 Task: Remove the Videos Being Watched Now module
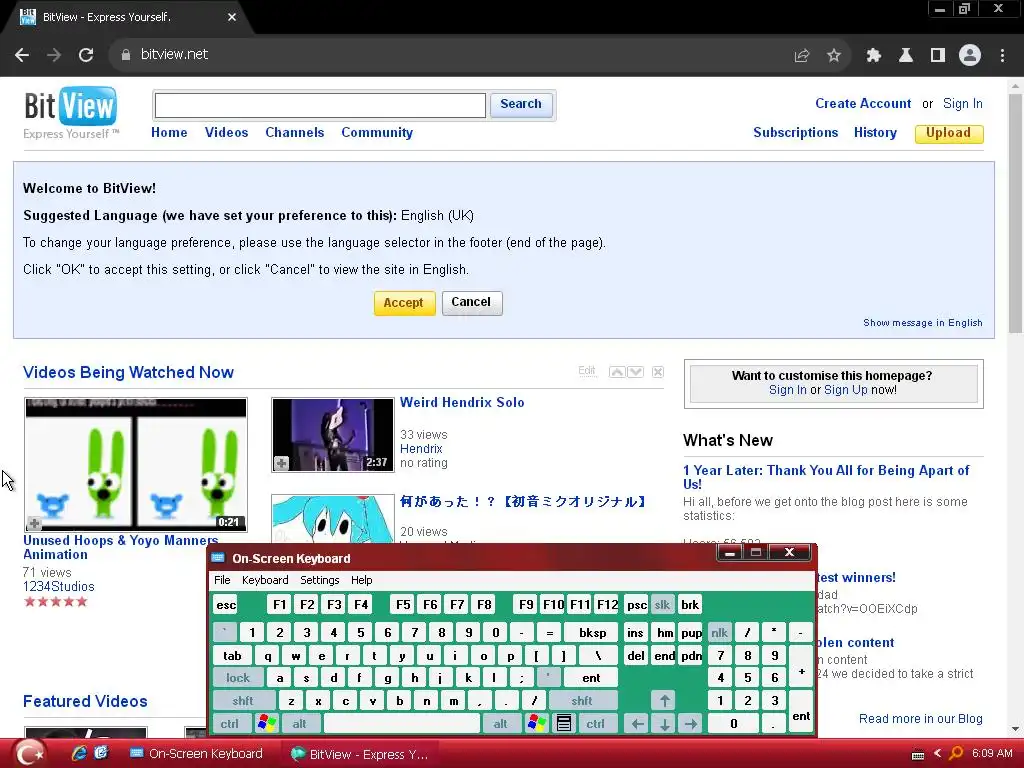click(658, 372)
